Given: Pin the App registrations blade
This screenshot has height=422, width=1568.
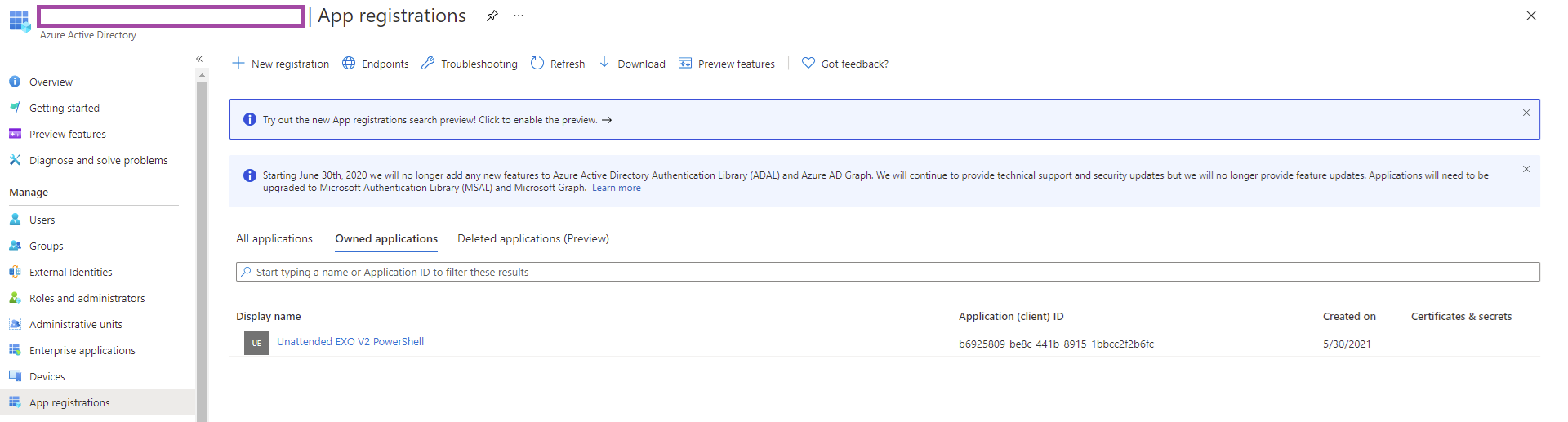Looking at the screenshot, I should [492, 16].
